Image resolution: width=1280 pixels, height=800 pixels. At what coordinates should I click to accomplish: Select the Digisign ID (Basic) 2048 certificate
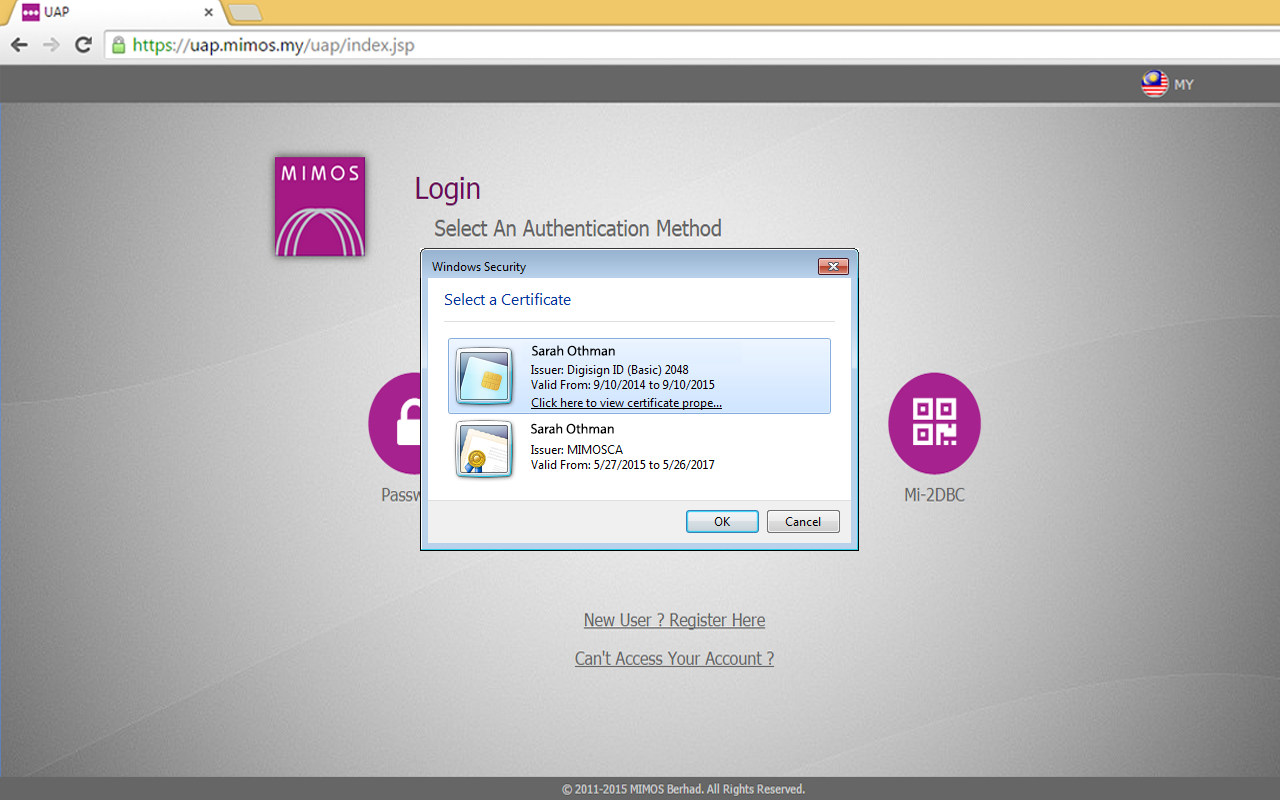pos(639,376)
